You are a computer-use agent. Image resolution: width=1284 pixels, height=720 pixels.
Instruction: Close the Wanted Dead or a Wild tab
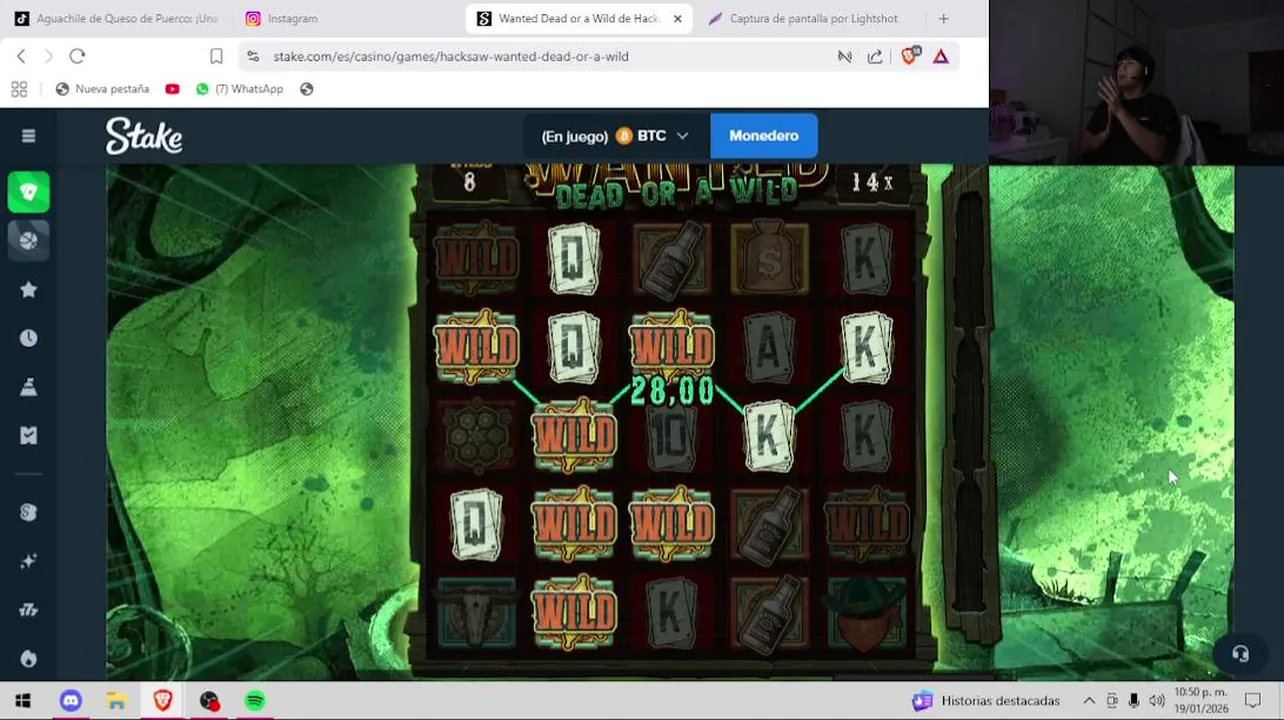(x=677, y=18)
